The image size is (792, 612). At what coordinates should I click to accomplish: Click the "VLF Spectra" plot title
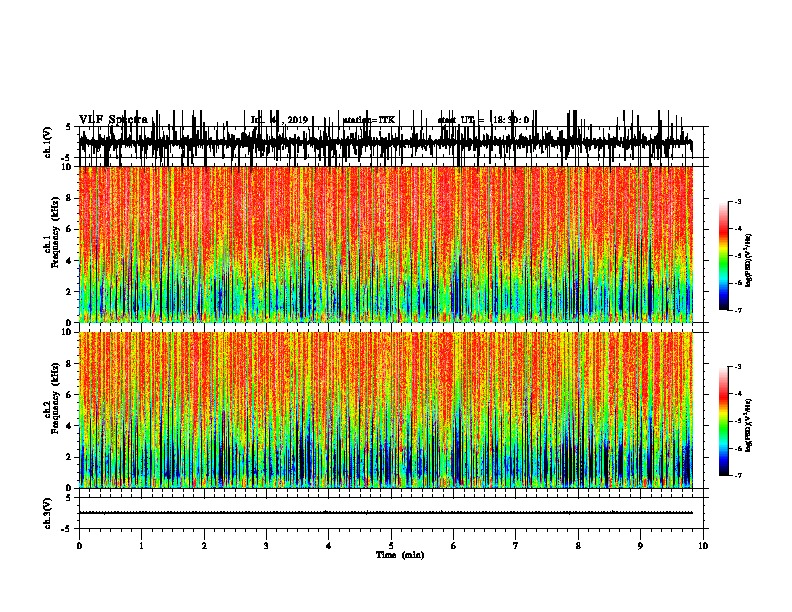point(113,120)
